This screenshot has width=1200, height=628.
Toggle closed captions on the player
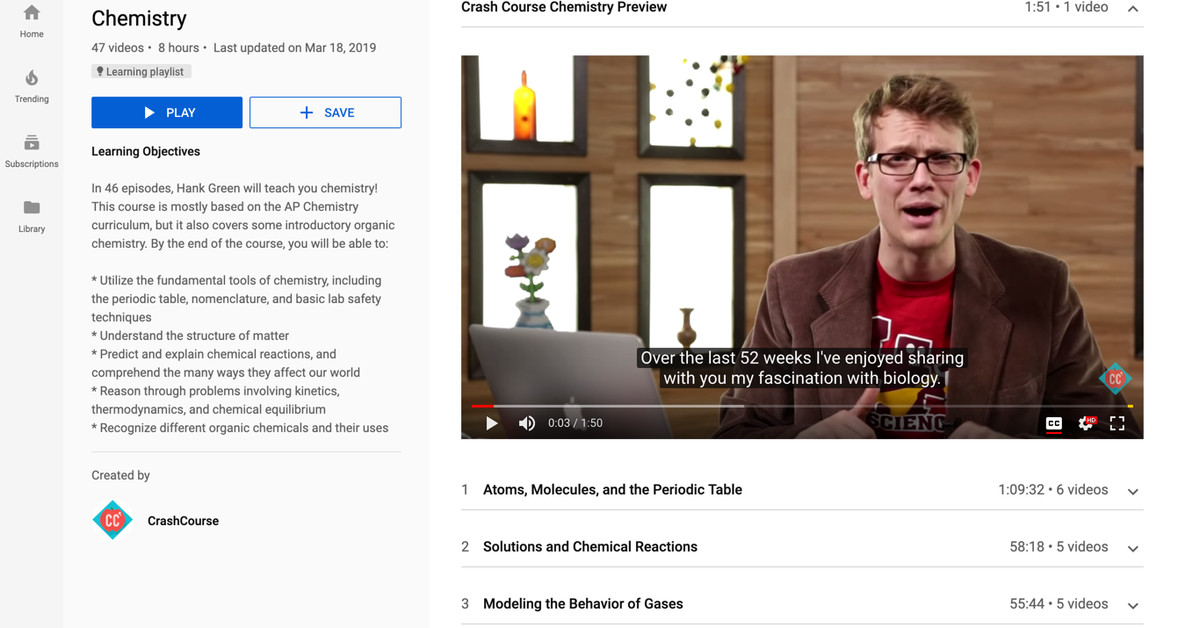pyautogui.click(x=1053, y=424)
